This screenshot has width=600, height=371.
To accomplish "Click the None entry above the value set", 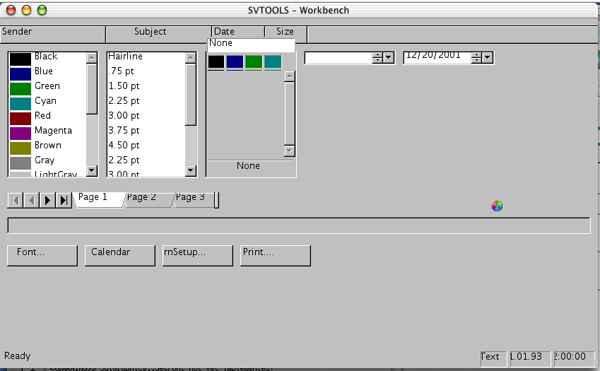I will click(x=251, y=44).
